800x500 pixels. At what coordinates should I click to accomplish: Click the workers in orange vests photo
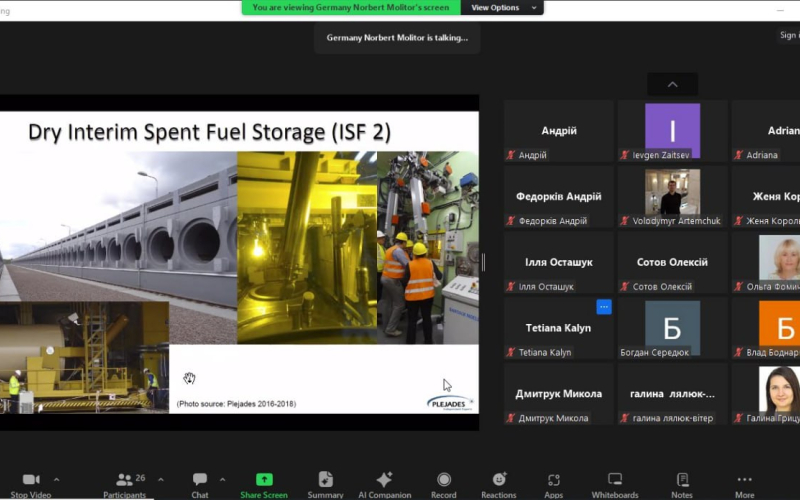click(x=428, y=247)
